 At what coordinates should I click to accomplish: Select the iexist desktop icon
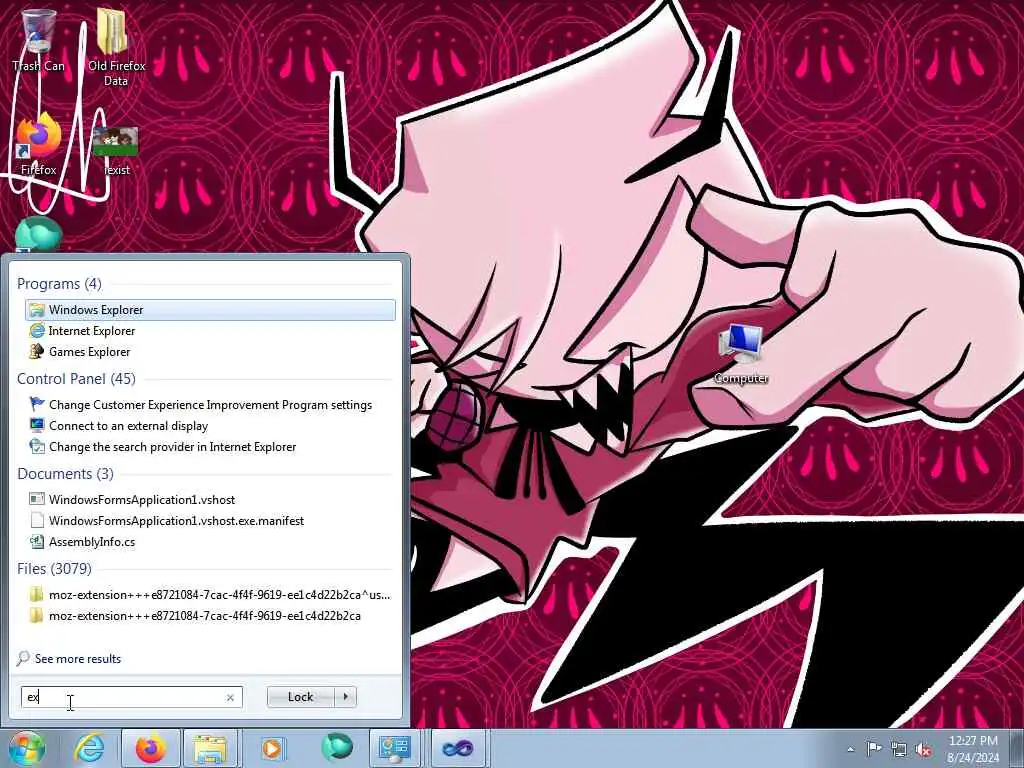(116, 152)
